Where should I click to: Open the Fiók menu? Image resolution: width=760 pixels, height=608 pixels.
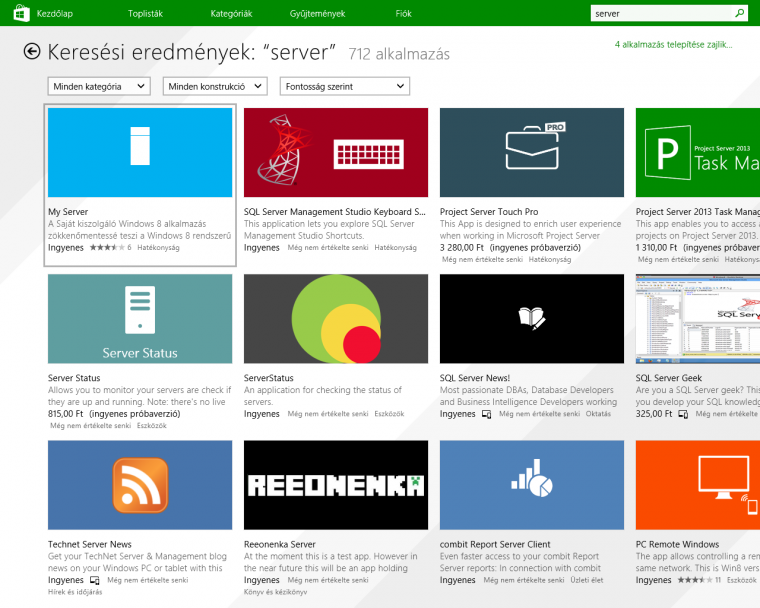(403, 14)
